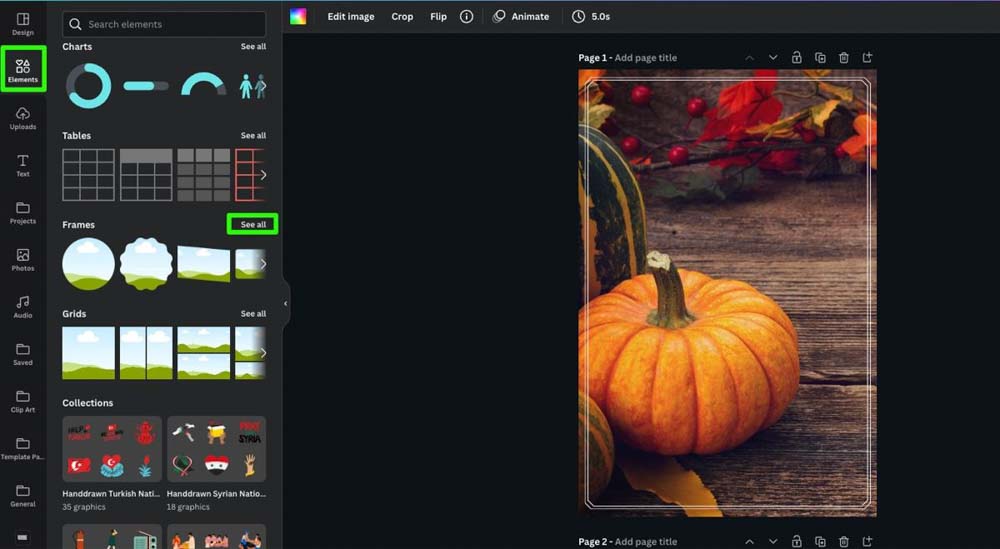This screenshot has width=1000, height=549.
Task: Show more frames with arrow
Action: point(263,264)
